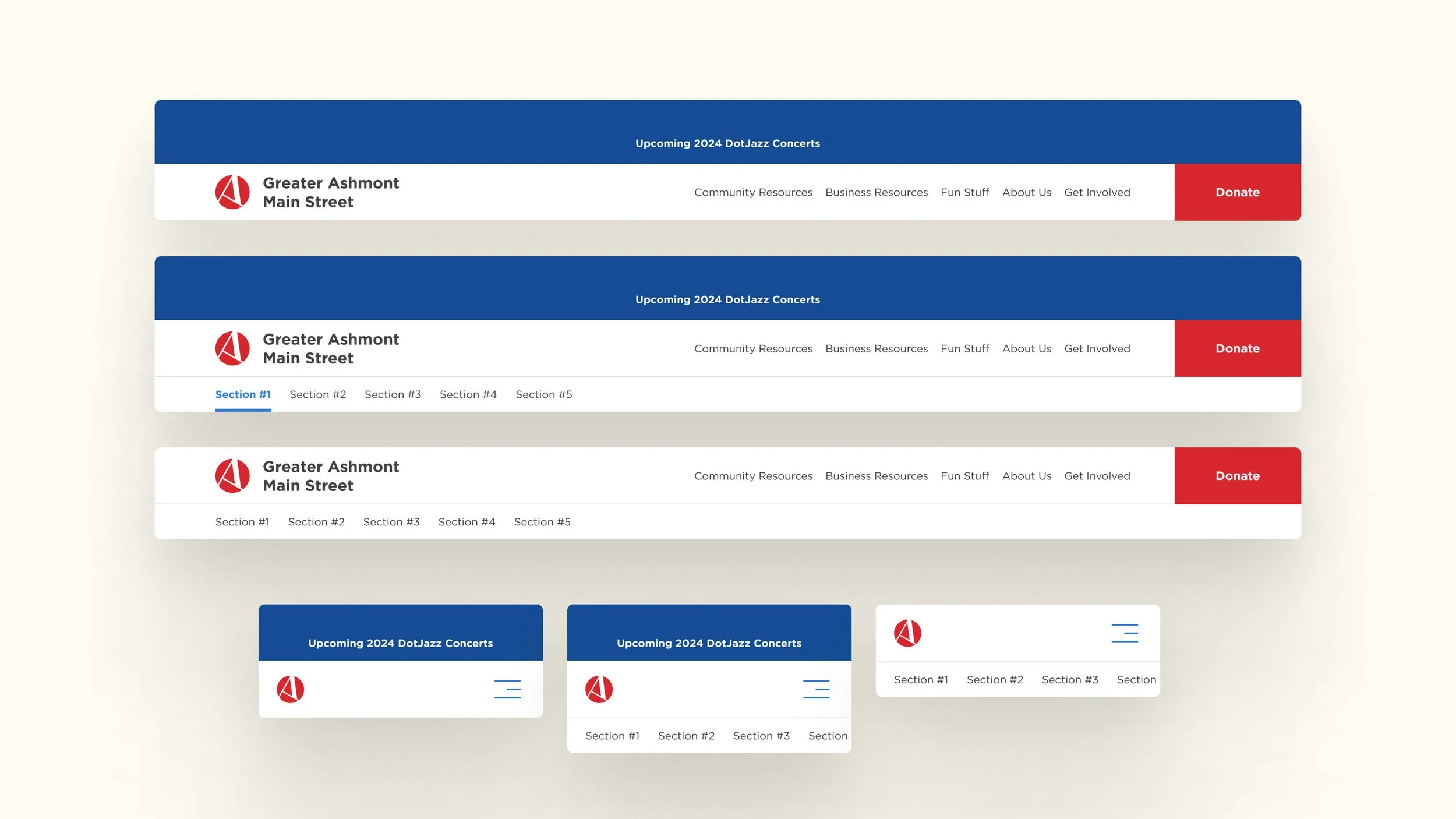Open Fun Stuff in second header
Image resolution: width=1456 pixels, height=819 pixels.
coord(965,348)
